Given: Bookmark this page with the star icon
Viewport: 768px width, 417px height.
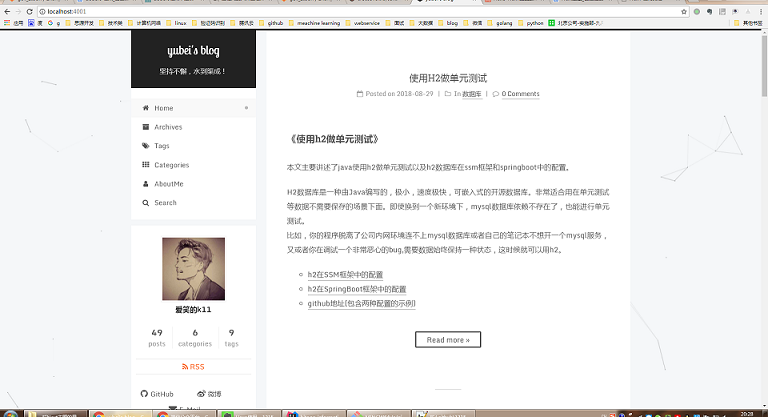Looking at the screenshot, I should [684, 12].
